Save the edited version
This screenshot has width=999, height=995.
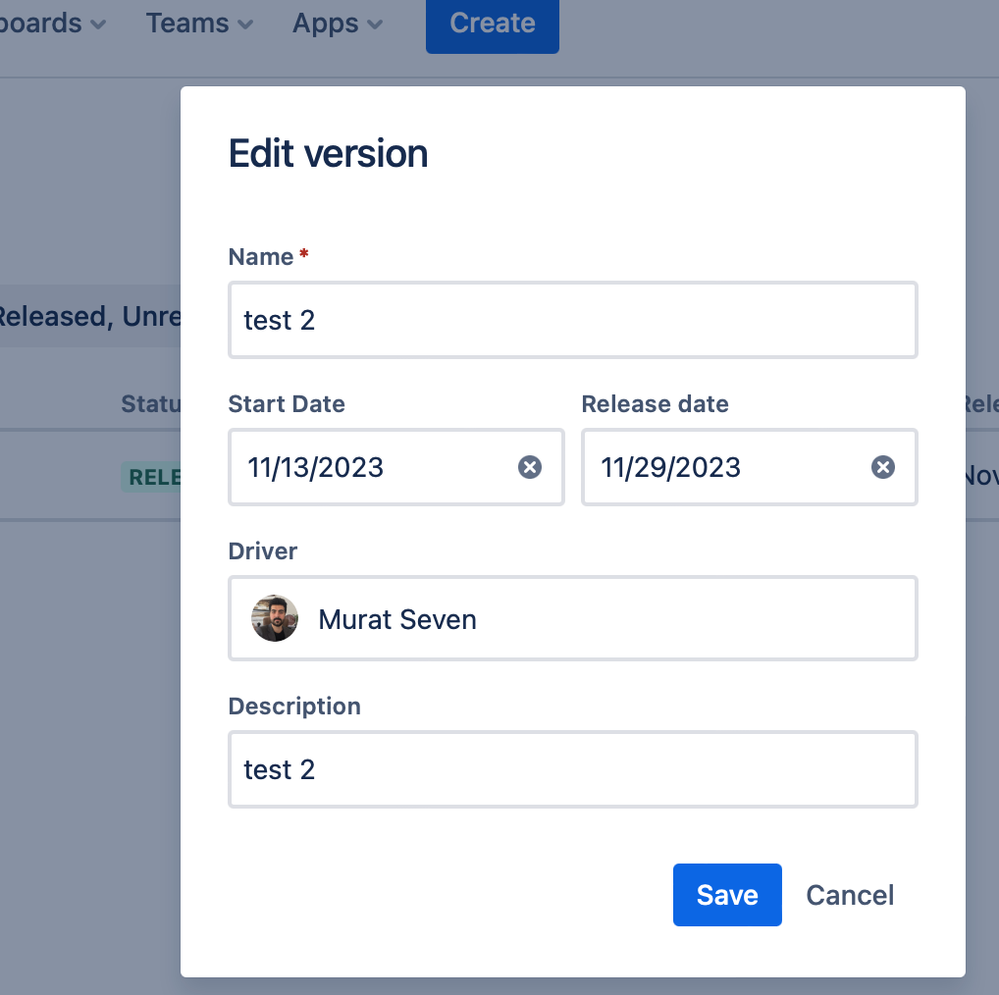[x=727, y=894]
